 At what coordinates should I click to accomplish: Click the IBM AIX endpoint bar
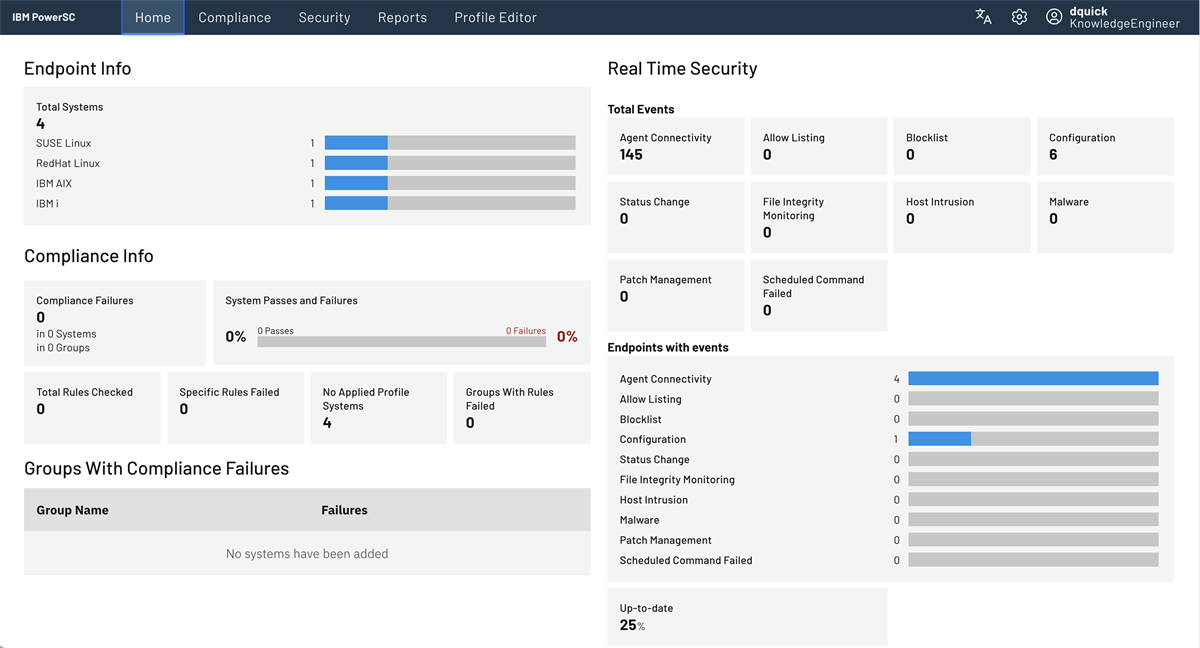(450, 183)
